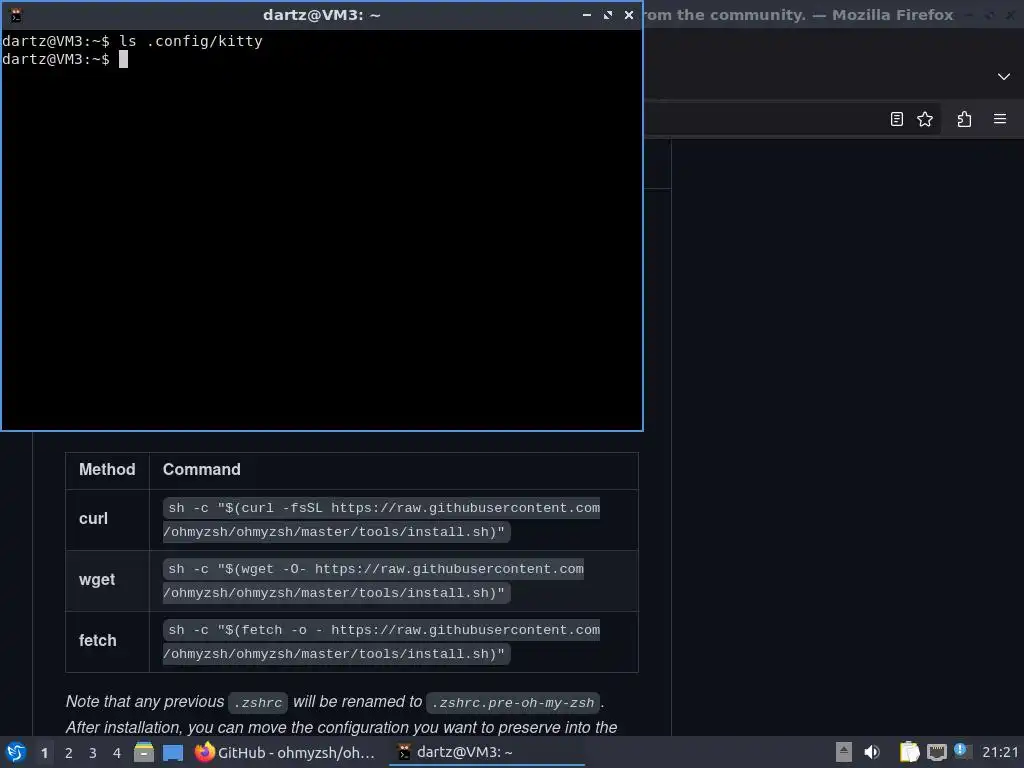Activate the Firefox GitHub ohmyzsh taskbar entry
The width and height of the screenshot is (1024, 768).
(x=286, y=752)
